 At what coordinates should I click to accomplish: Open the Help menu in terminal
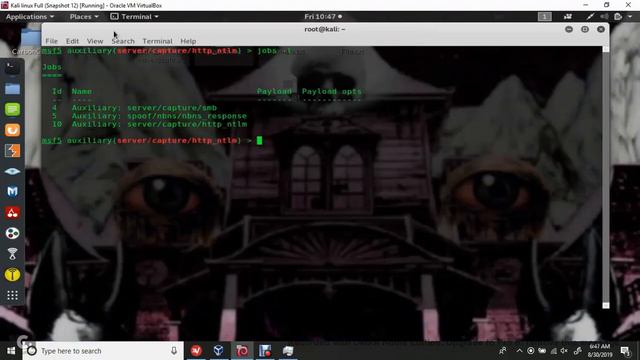[x=188, y=41]
